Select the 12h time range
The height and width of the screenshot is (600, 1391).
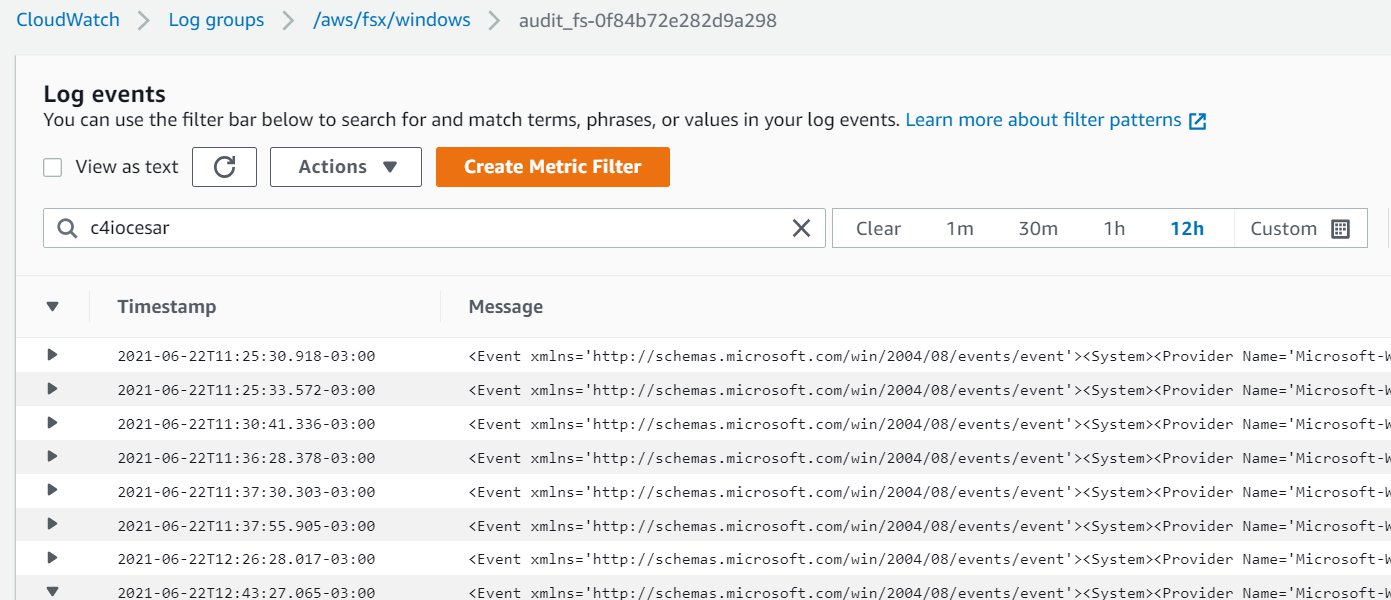tap(1187, 228)
